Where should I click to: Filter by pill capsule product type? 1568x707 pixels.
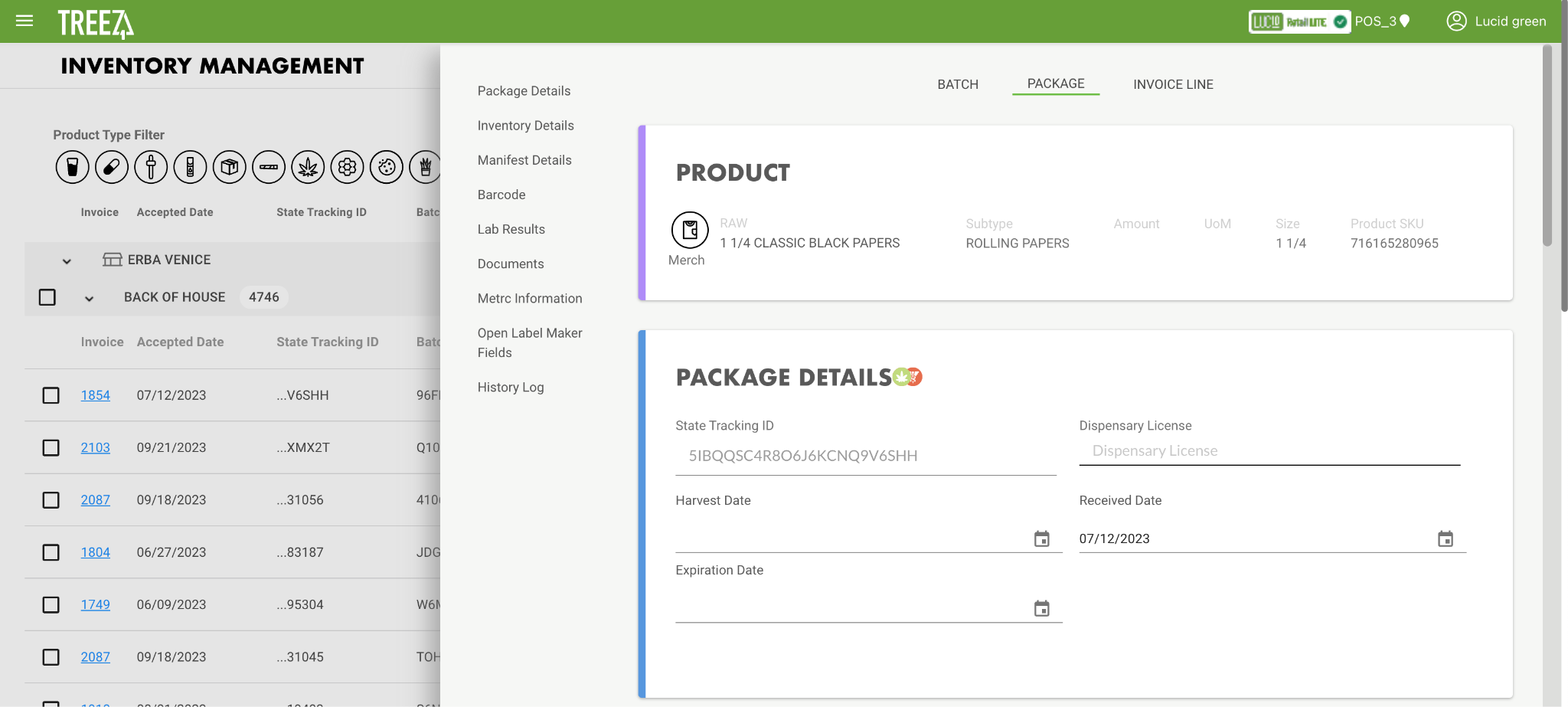[x=112, y=166]
